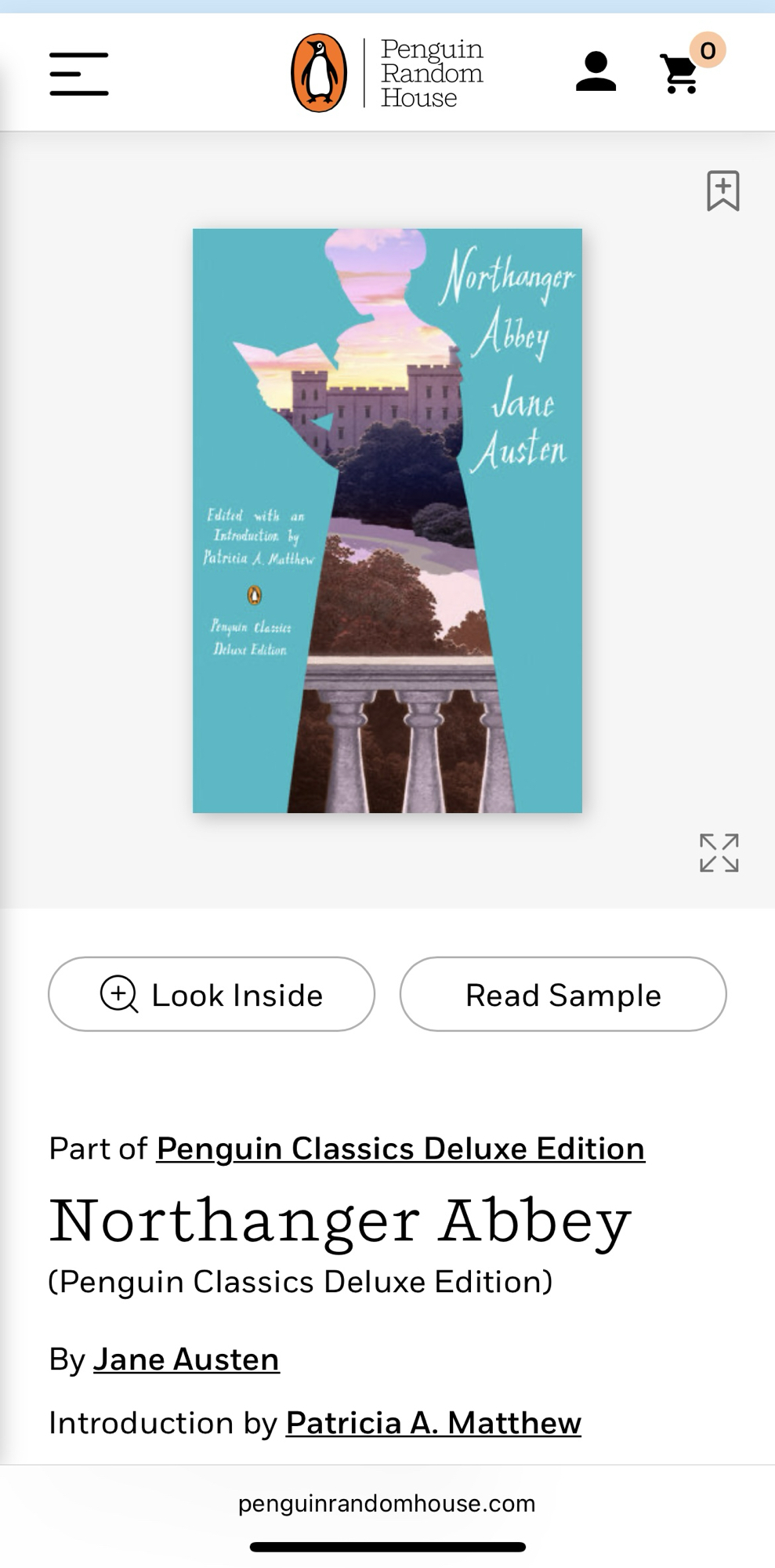Click the Look Inside button
The height and width of the screenshot is (1568, 775).
click(x=212, y=994)
